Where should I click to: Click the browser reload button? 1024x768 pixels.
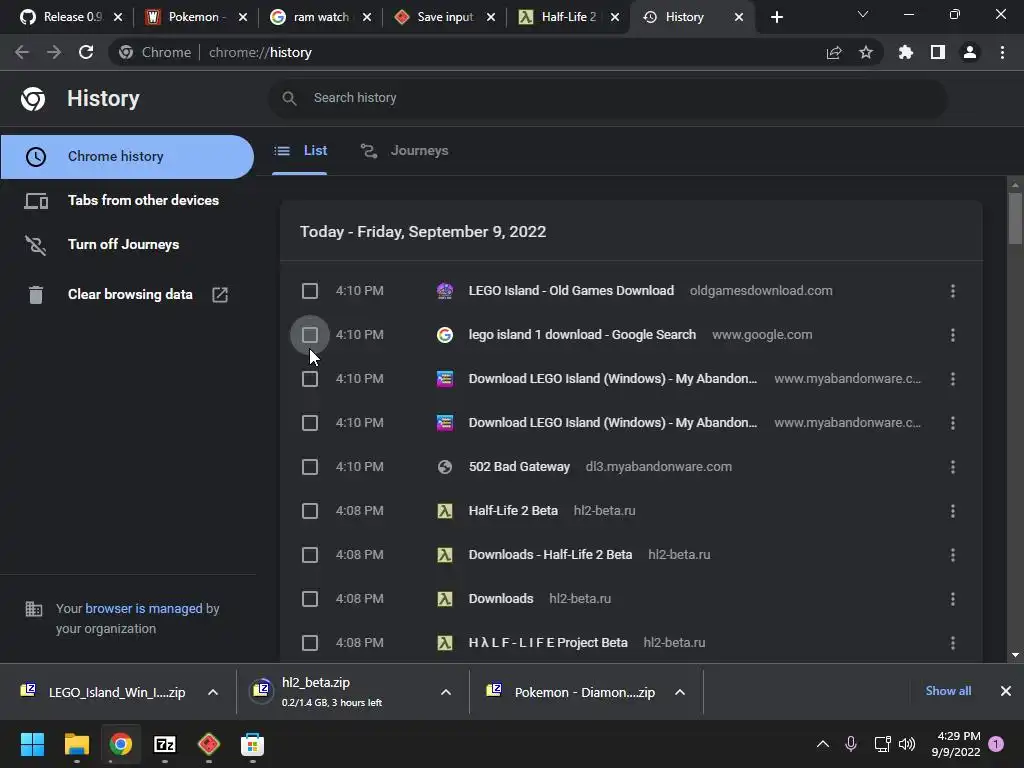tap(86, 52)
